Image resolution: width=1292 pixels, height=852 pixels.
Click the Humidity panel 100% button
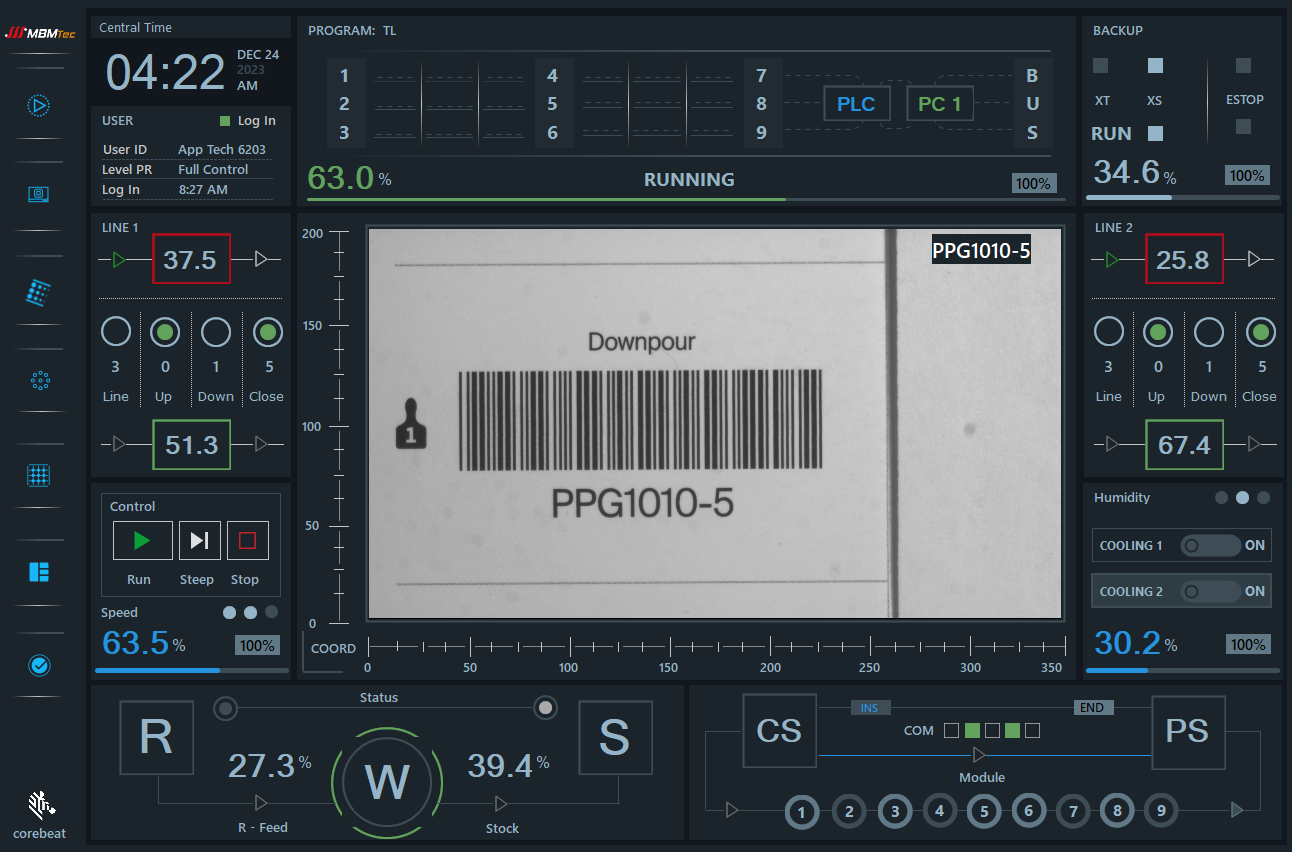pyautogui.click(x=1249, y=645)
